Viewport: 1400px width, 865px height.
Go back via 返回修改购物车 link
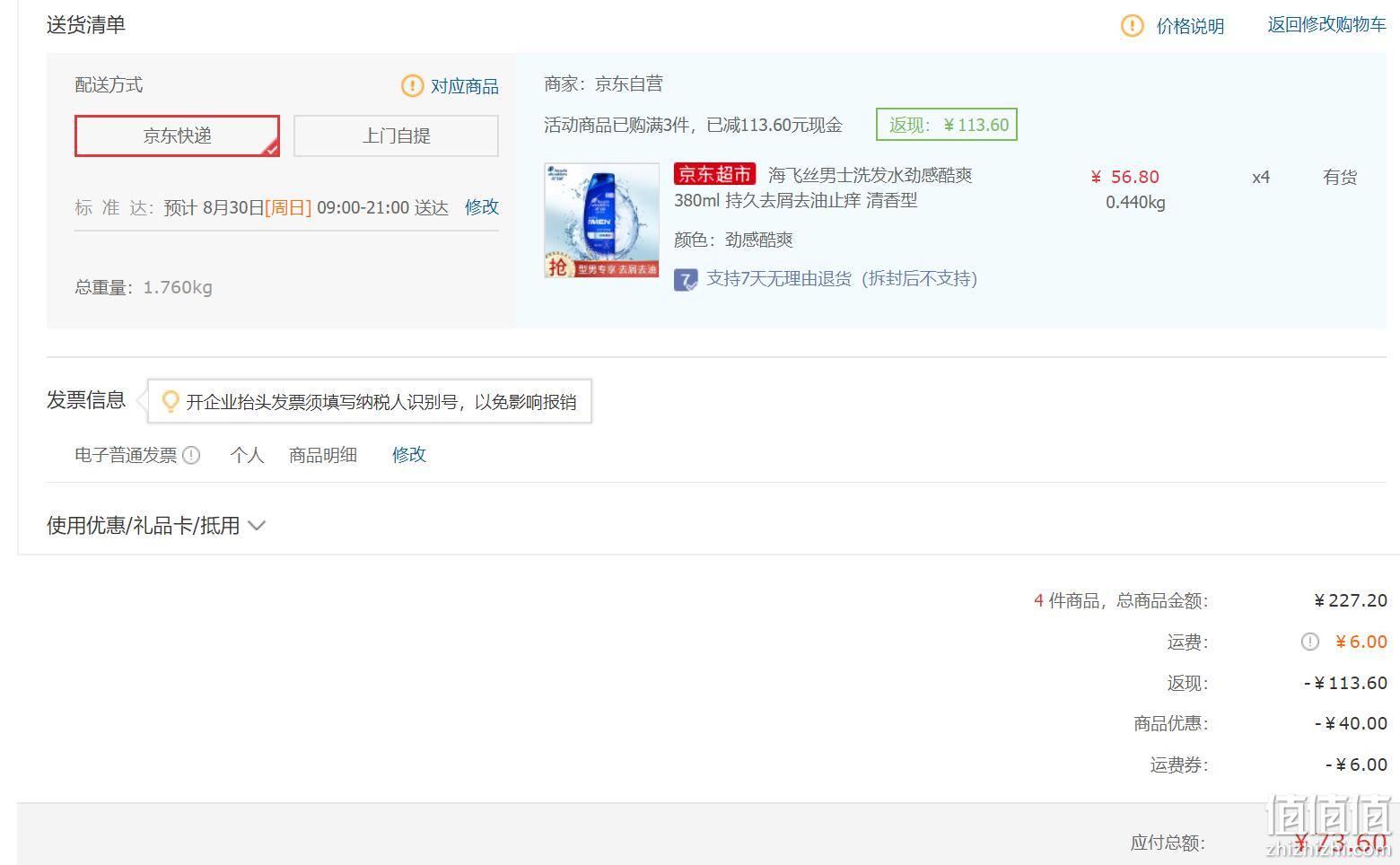tap(1326, 25)
